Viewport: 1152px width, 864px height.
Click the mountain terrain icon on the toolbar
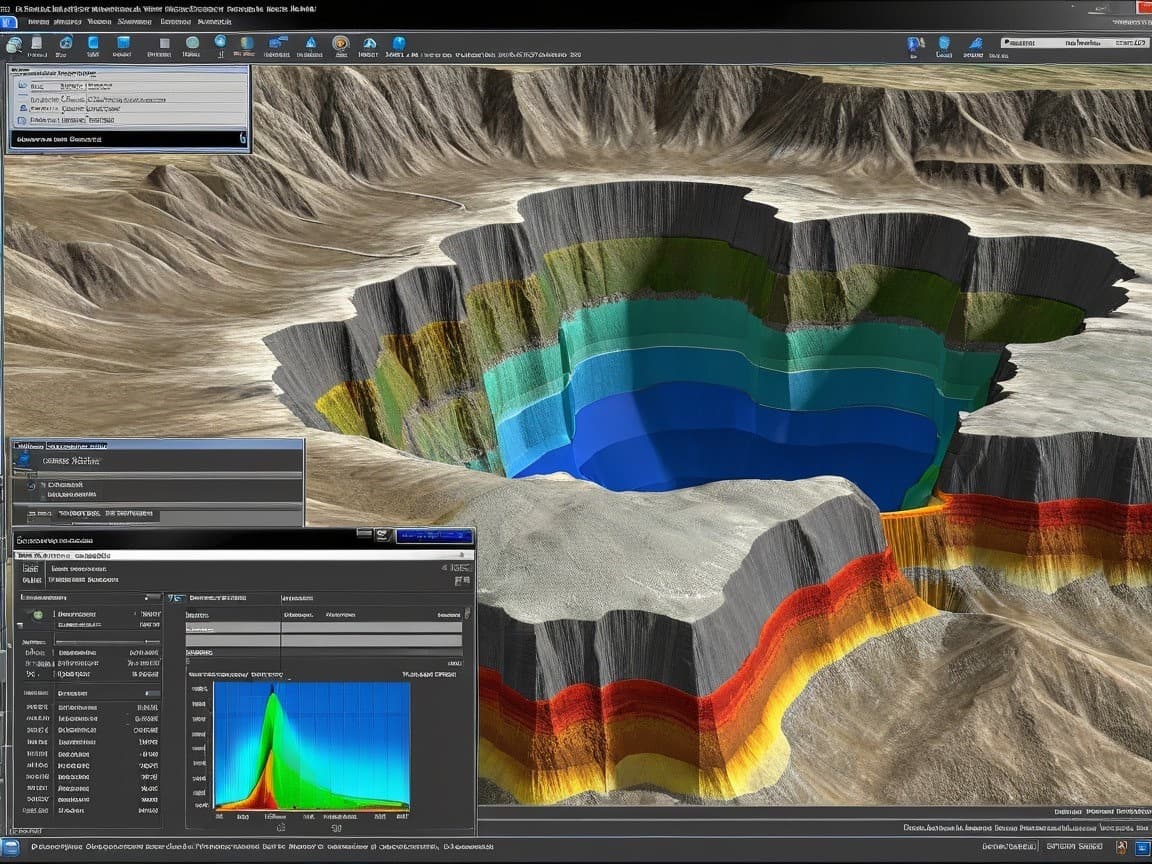(x=370, y=43)
